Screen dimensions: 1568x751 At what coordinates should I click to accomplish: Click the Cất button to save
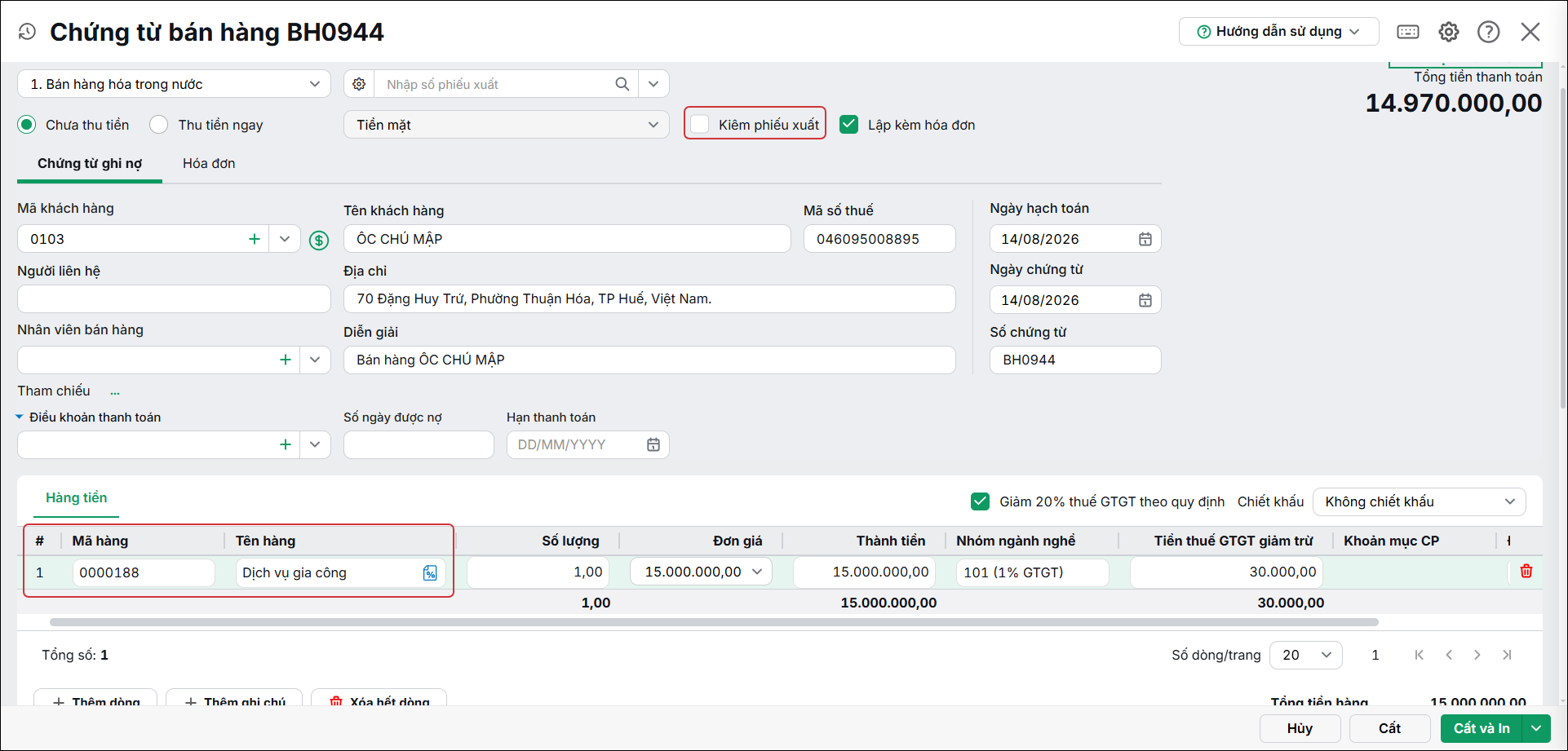click(x=1390, y=728)
